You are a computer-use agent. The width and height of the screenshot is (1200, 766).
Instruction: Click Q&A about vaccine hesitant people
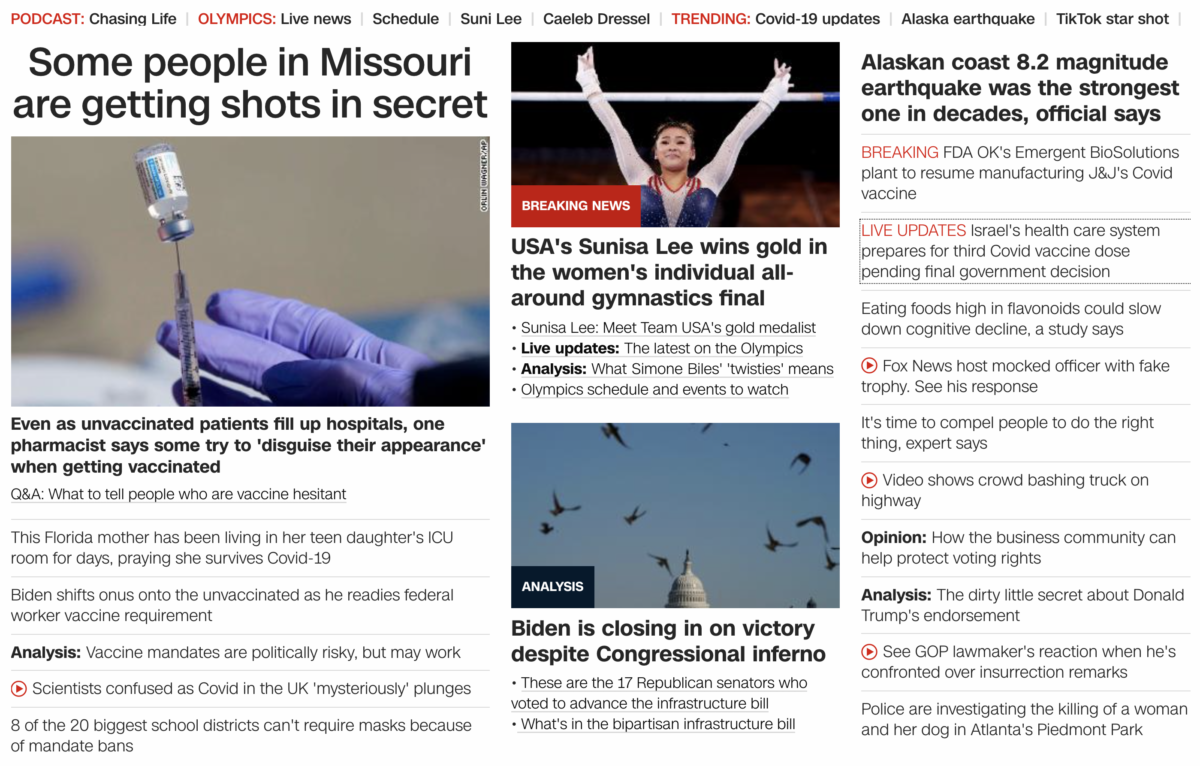179,494
